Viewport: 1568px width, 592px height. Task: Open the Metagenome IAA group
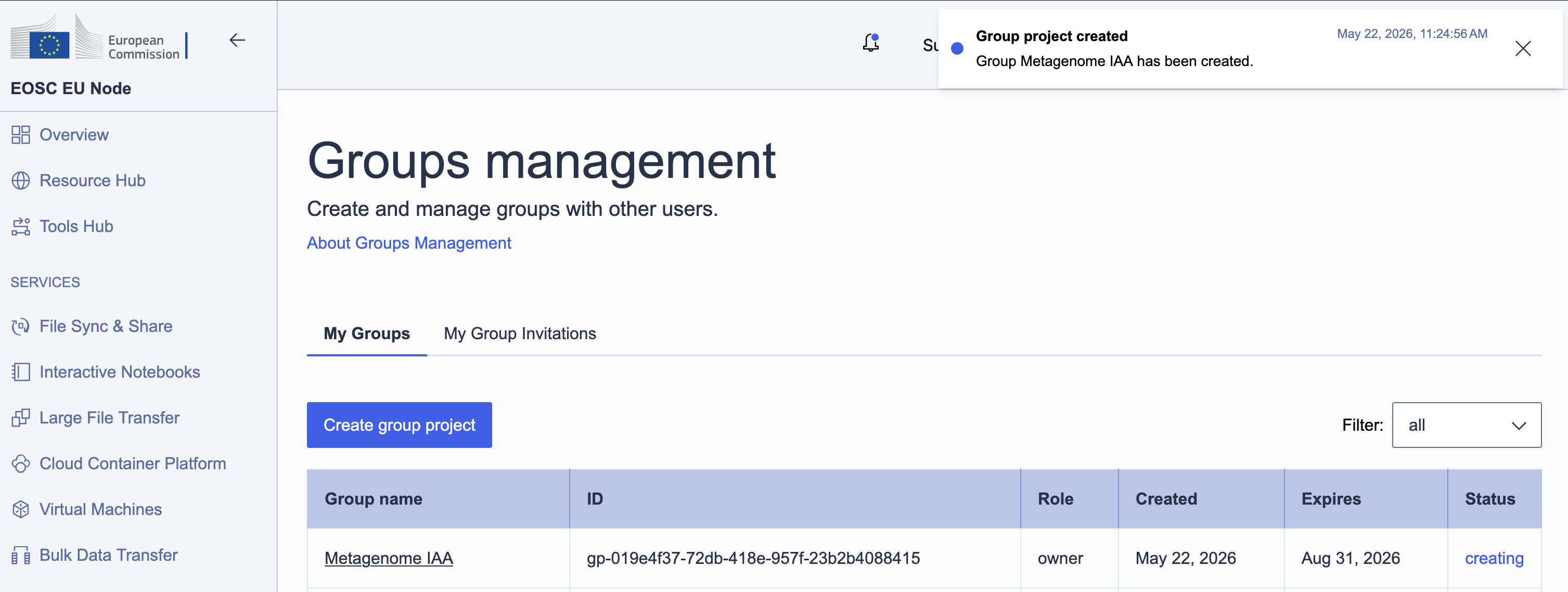point(388,558)
